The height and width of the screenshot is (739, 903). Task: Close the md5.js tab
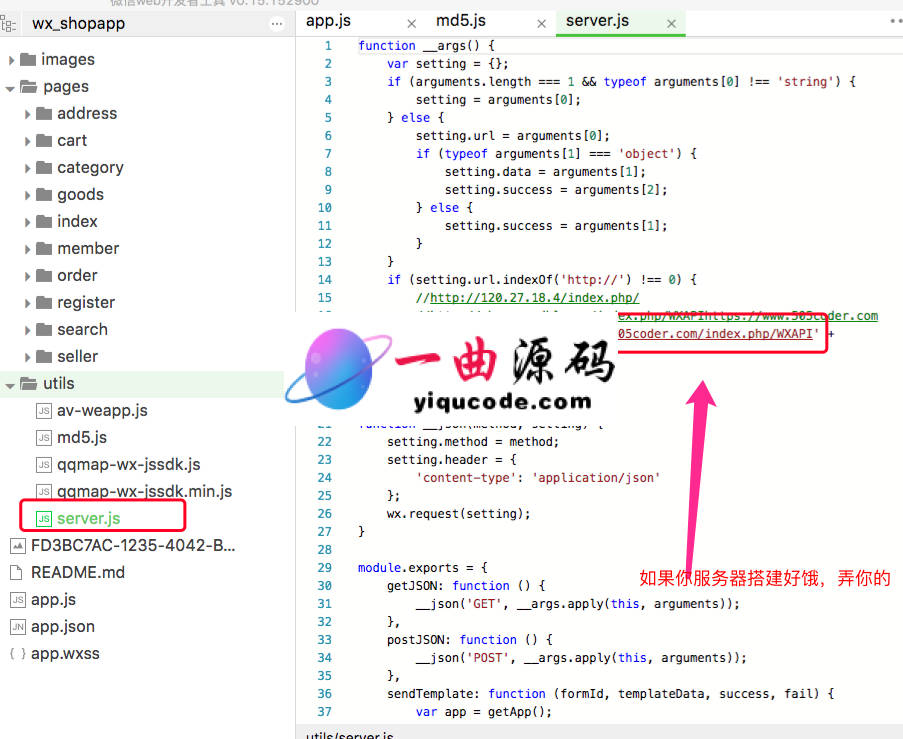pos(541,24)
